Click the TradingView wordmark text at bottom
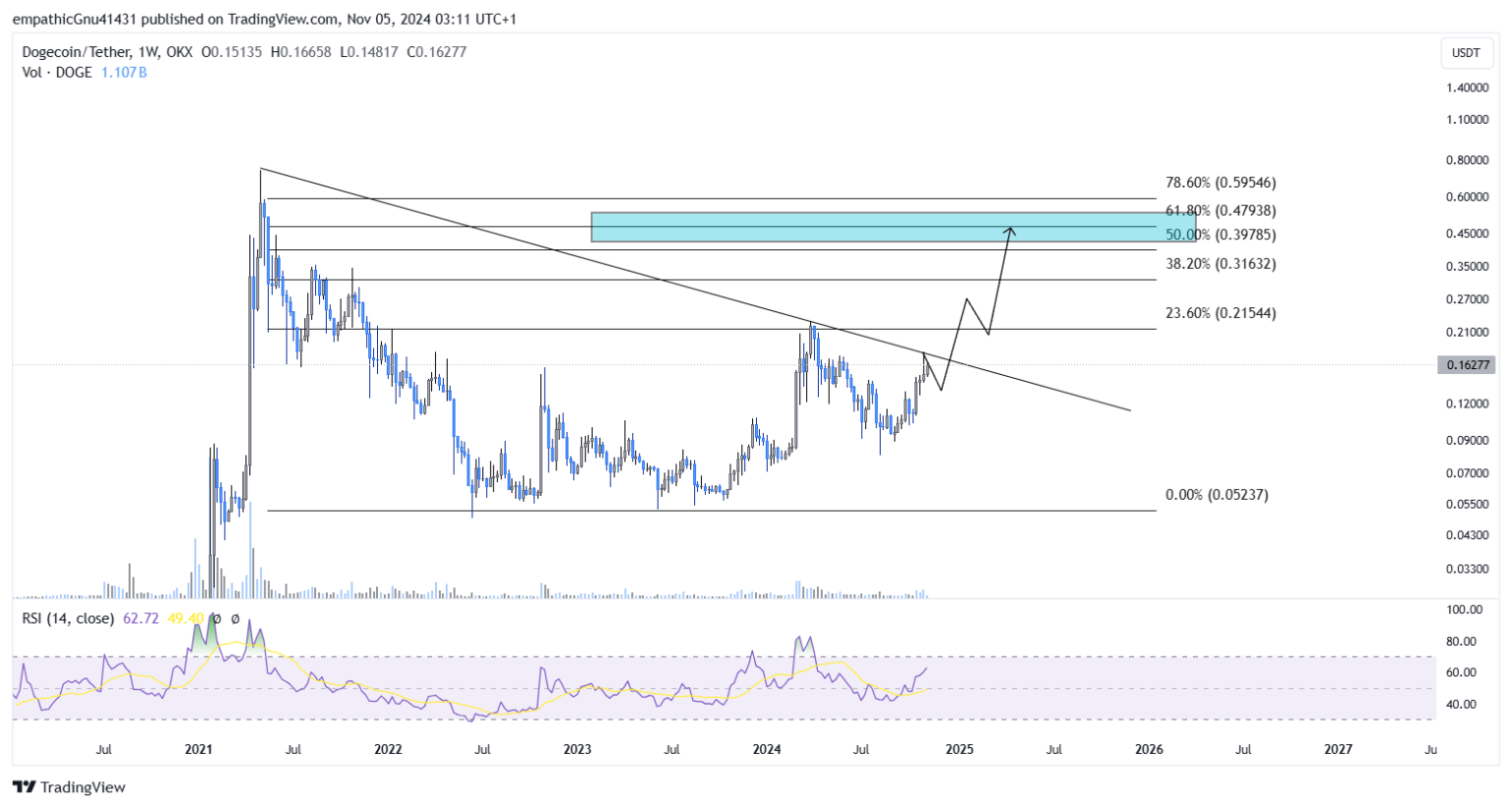The image size is (1512, 808). click(83, 787)
